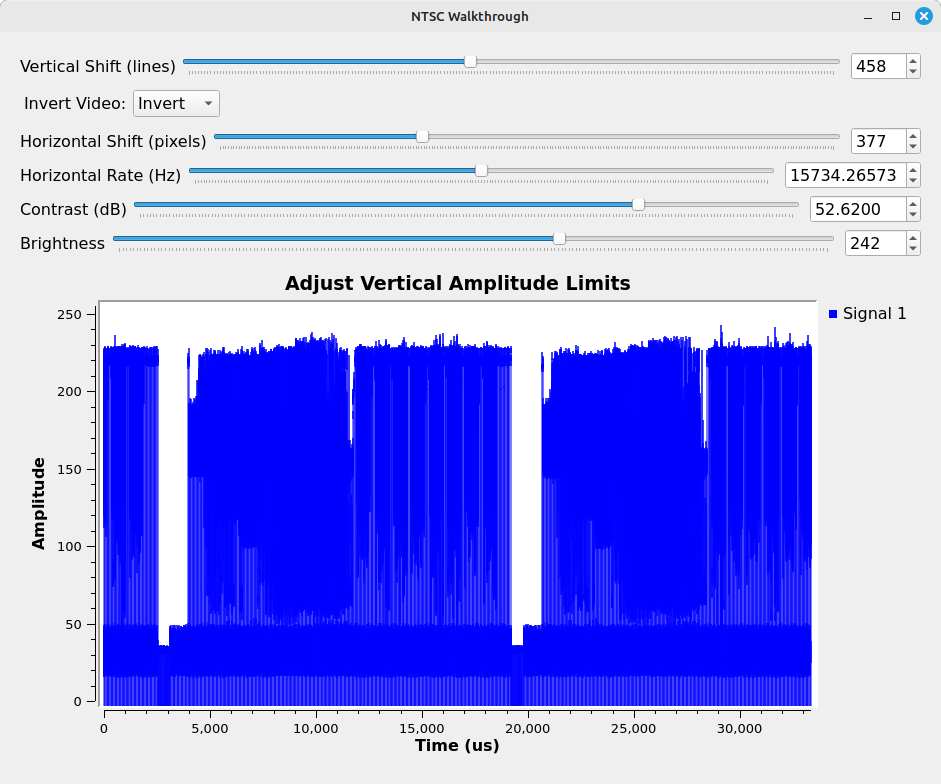The width and height of the screenshot is (941, 784).
Task: Increment Contrast using spinbox up arrow
Action: tap(912, 203)
